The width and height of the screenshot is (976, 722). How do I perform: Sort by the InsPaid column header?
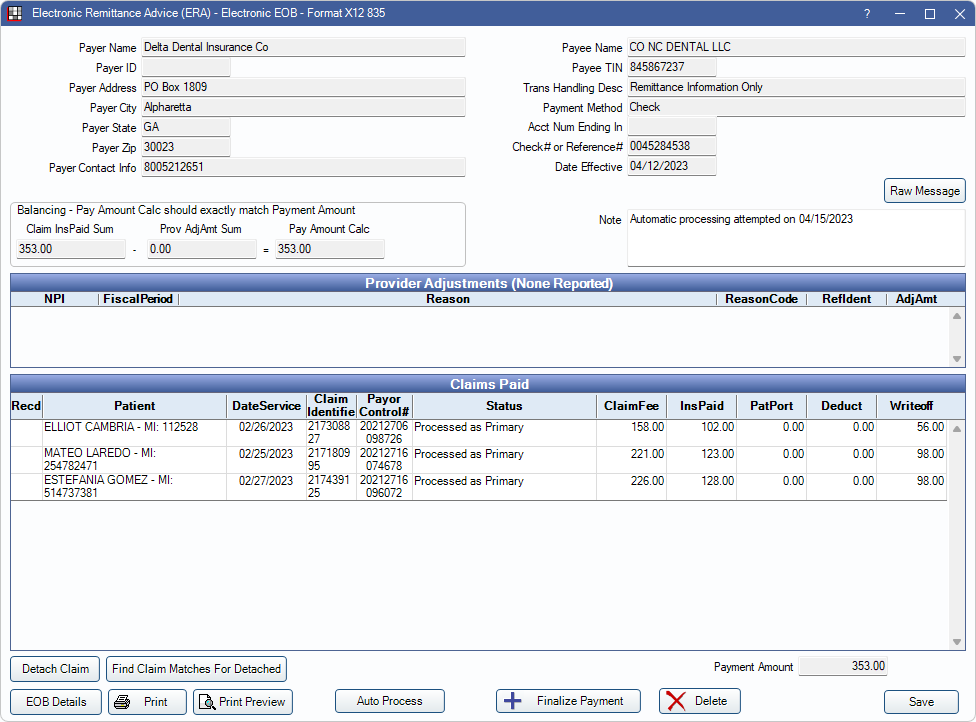click(701, 406)
